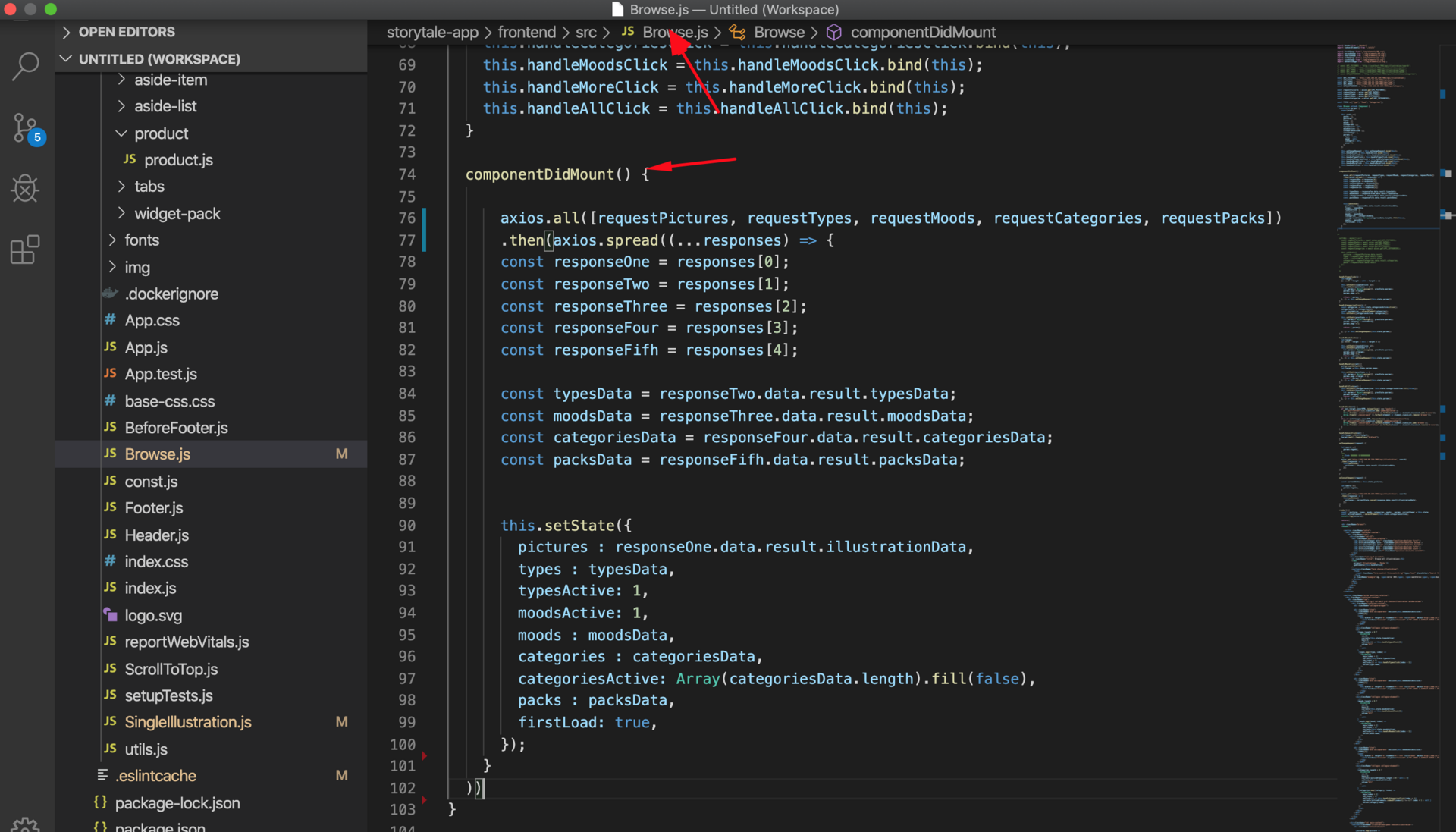The height and width of the screenshot is (832, 1456).
Task: Open the Extensions view
Action: [26, 250]
